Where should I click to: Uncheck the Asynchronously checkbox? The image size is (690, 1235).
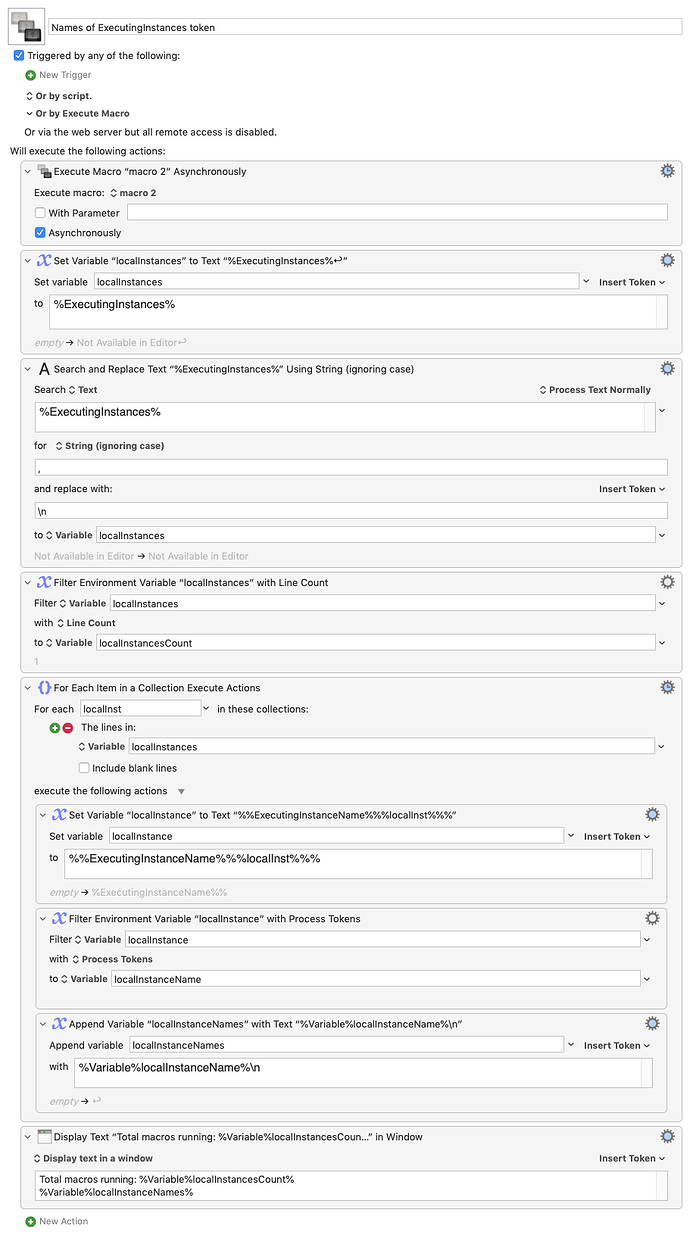click(40, 233)
